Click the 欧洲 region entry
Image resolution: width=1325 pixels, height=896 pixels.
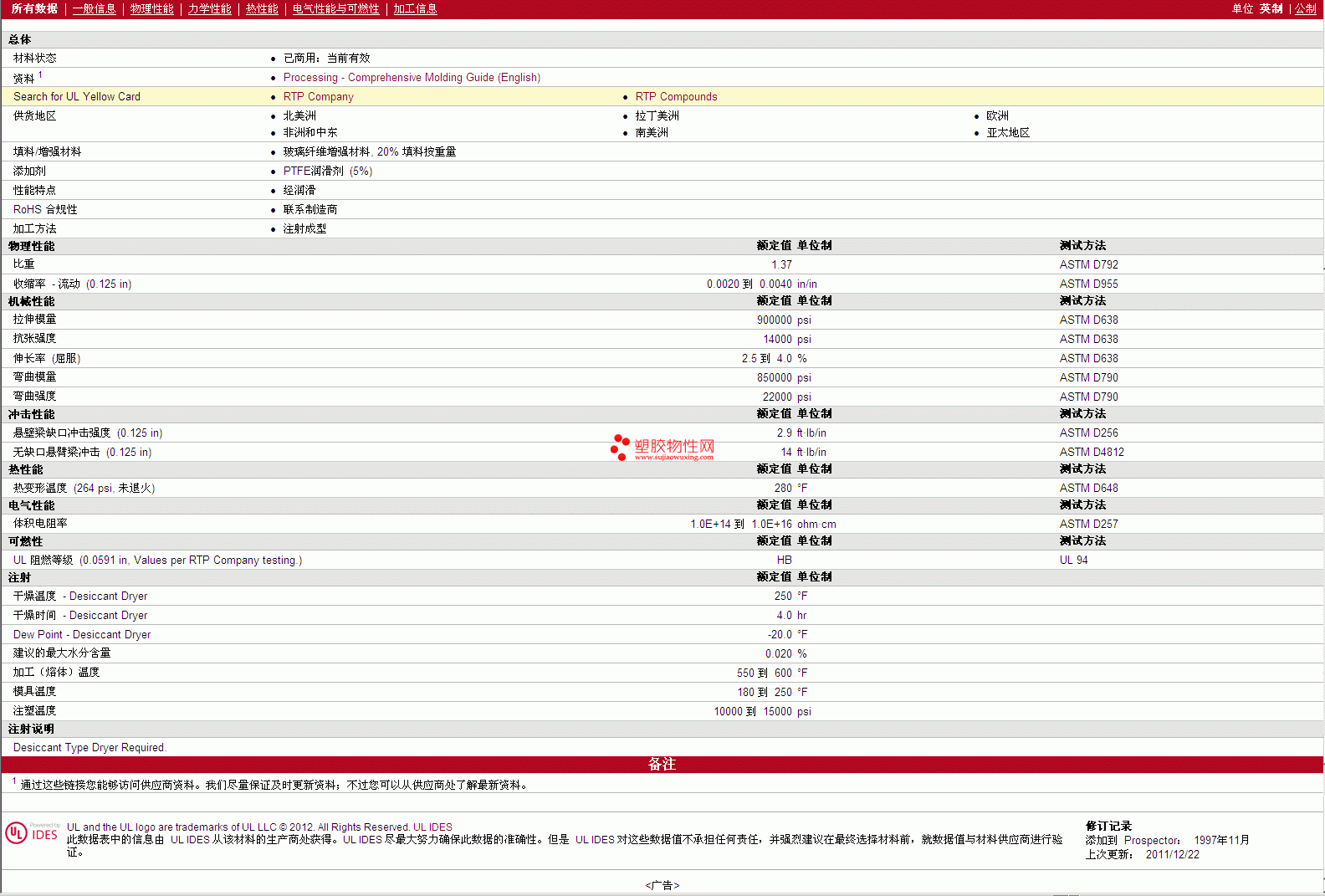[997, 115]
